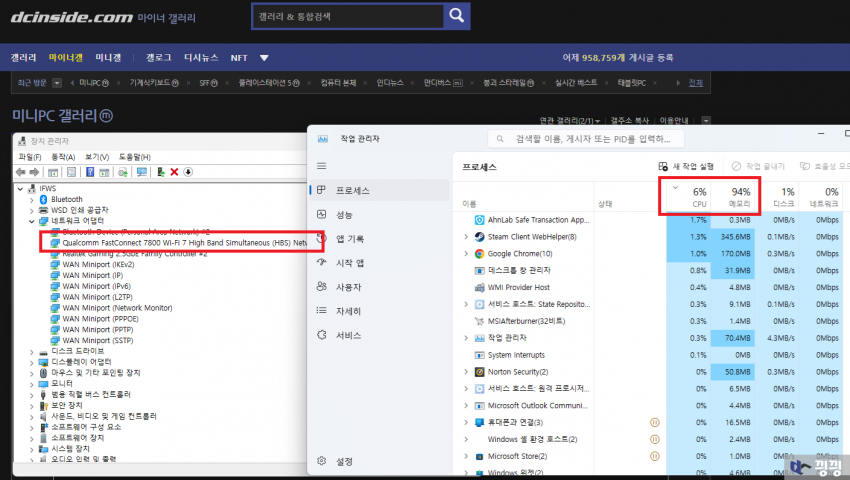Expand the Bluetooth device category
850x480 pixels.
[x=31, y=200]
